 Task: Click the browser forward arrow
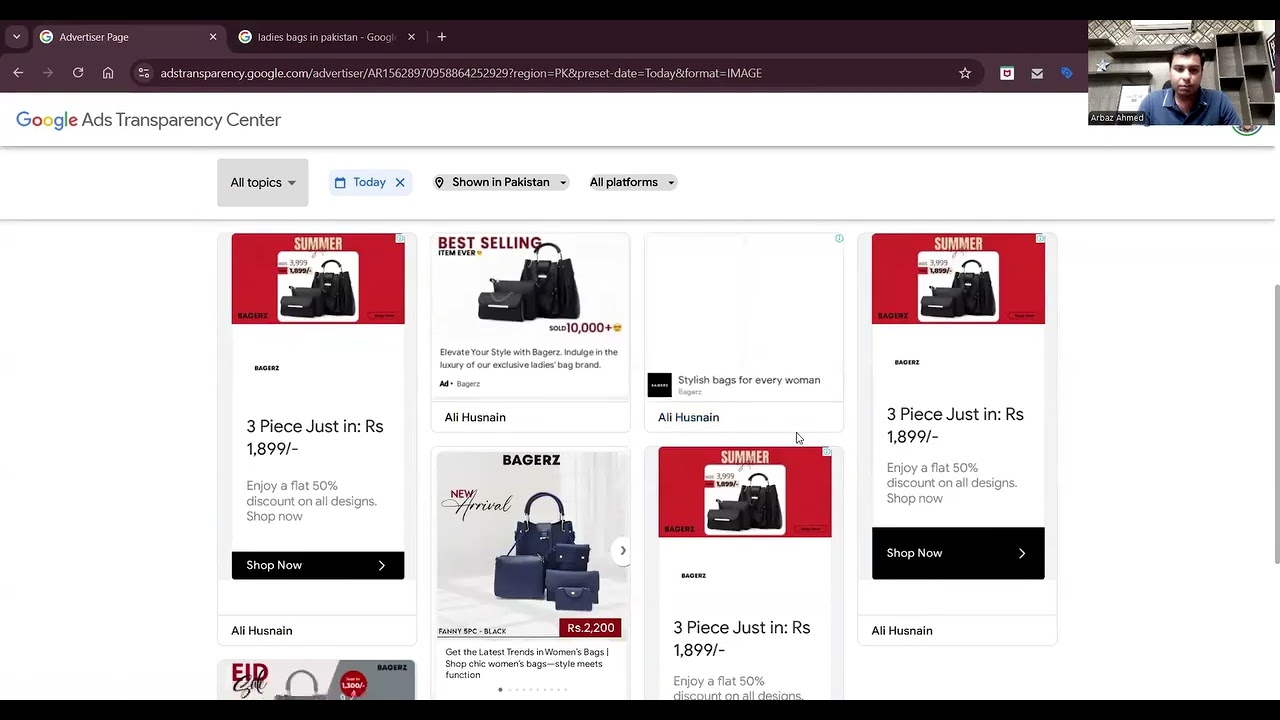point(47,73)
